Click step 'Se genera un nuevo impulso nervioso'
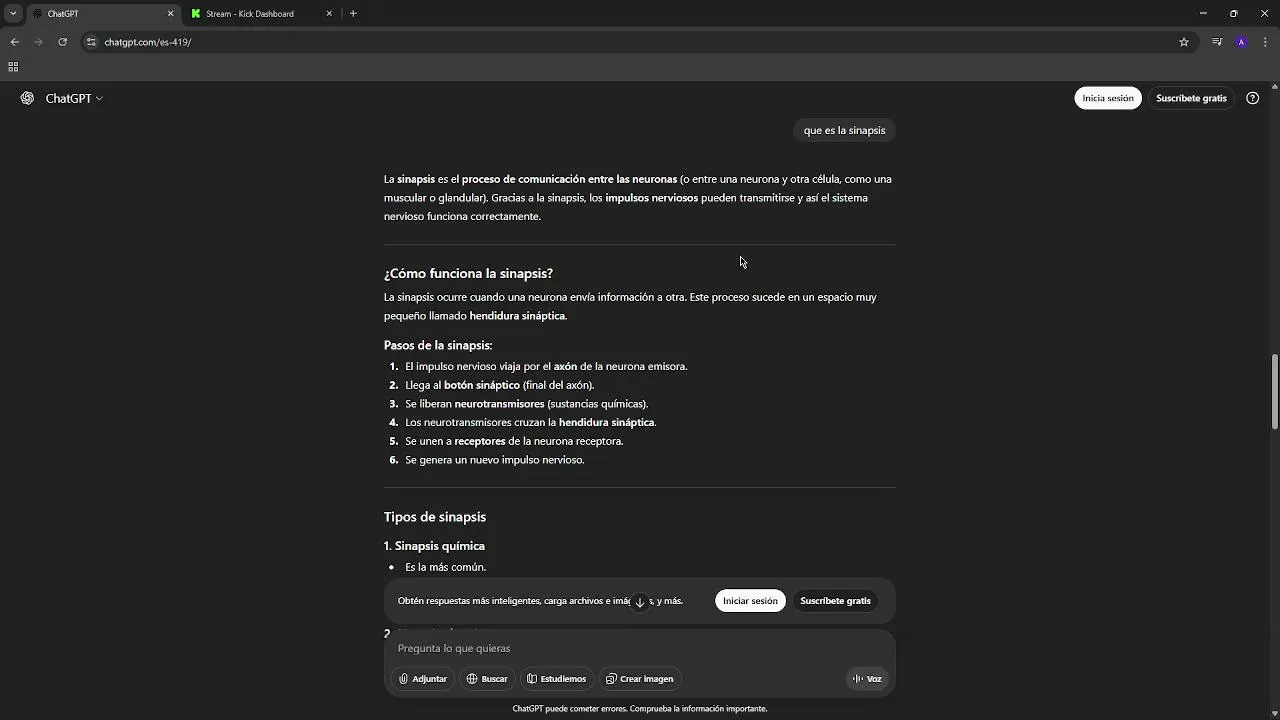Viewport: 1280px width, 720px height. 494,460
